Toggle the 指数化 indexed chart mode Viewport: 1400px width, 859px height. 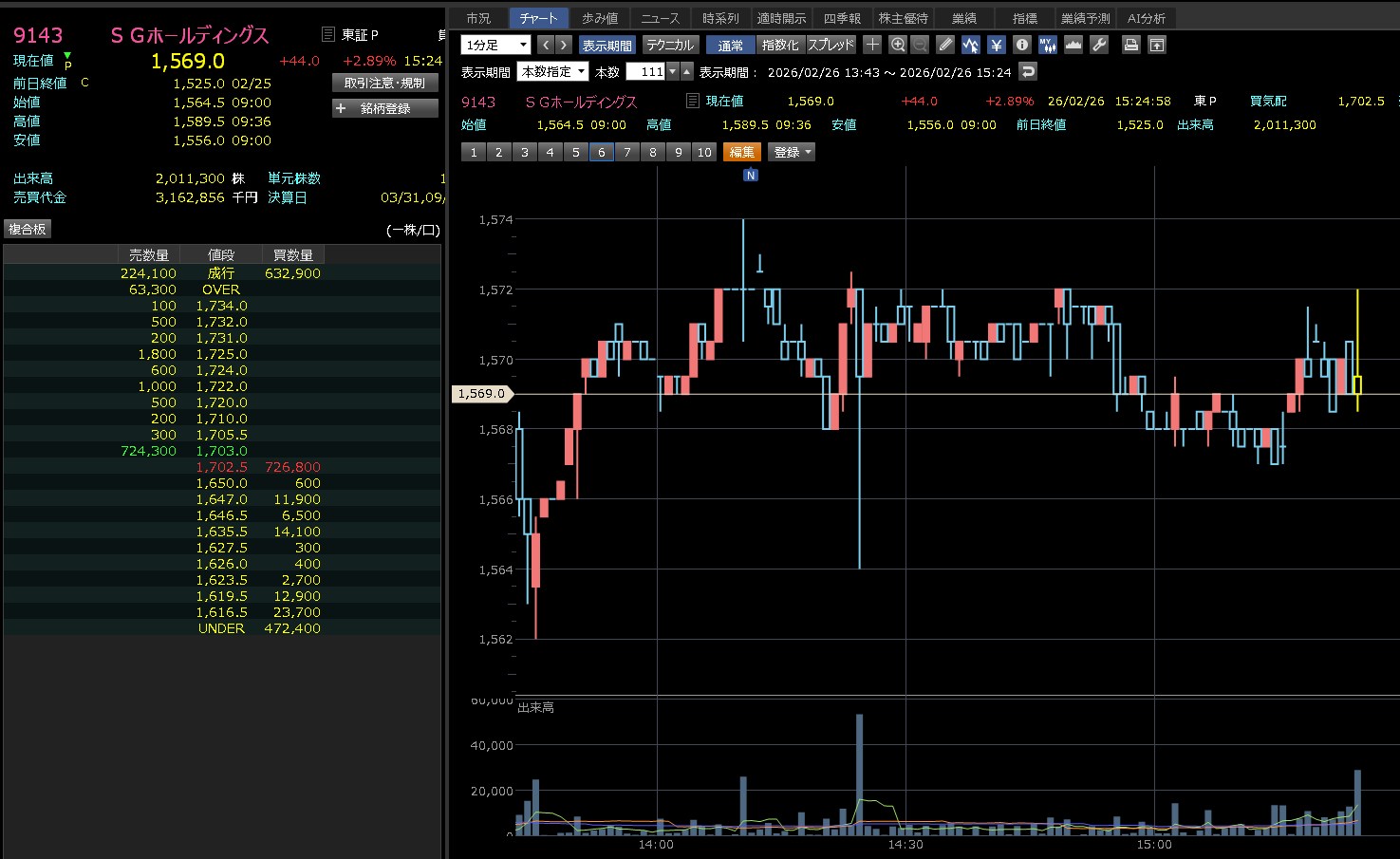tap(780, 45)
